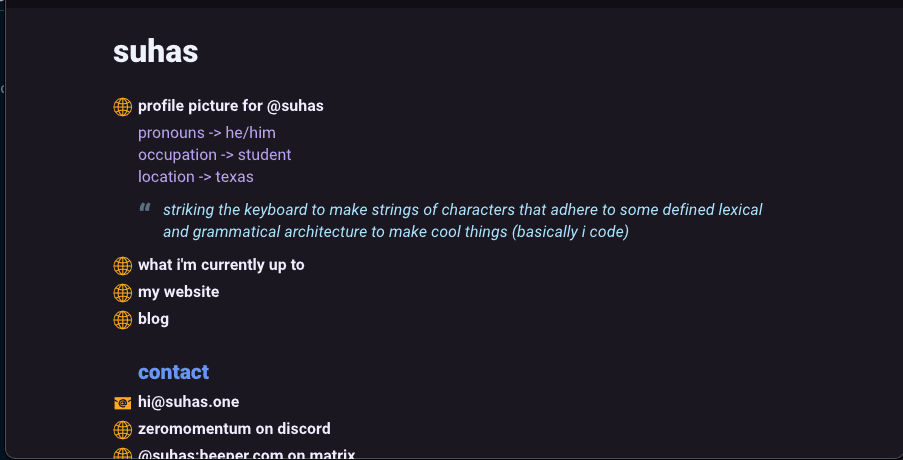
Task: Open the "what i'm currently up to" link
Action: coord(221,265)
